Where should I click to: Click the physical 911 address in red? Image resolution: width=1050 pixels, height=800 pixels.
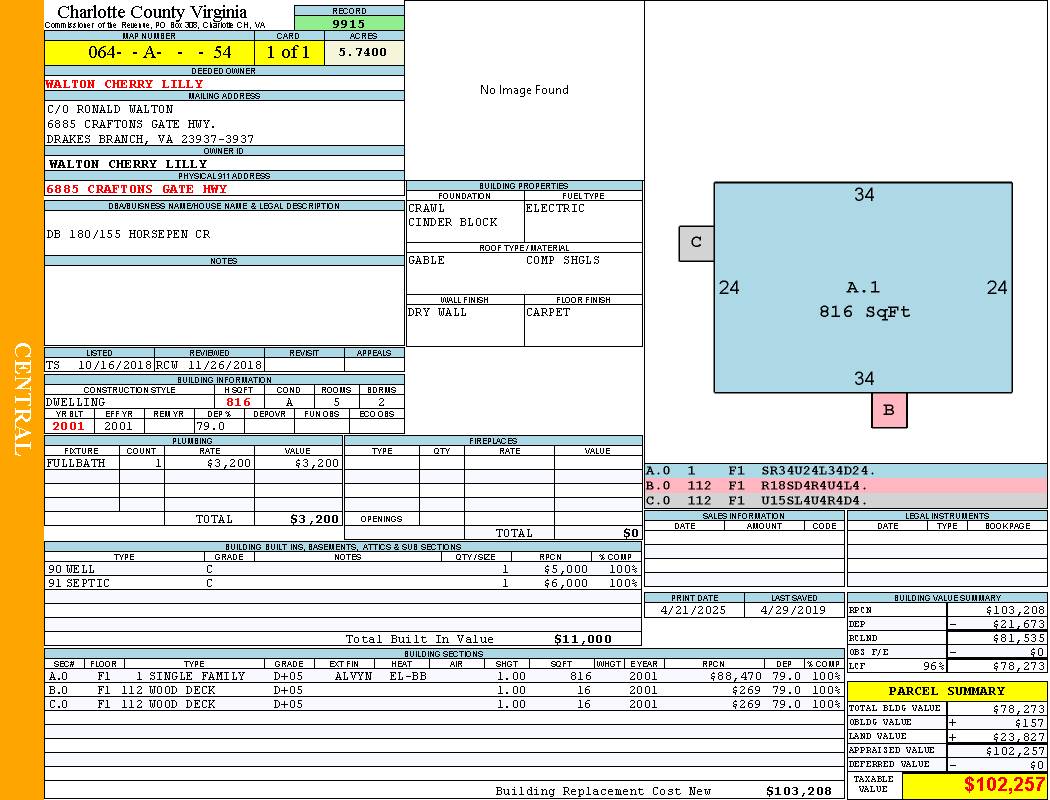coord(136,189)
